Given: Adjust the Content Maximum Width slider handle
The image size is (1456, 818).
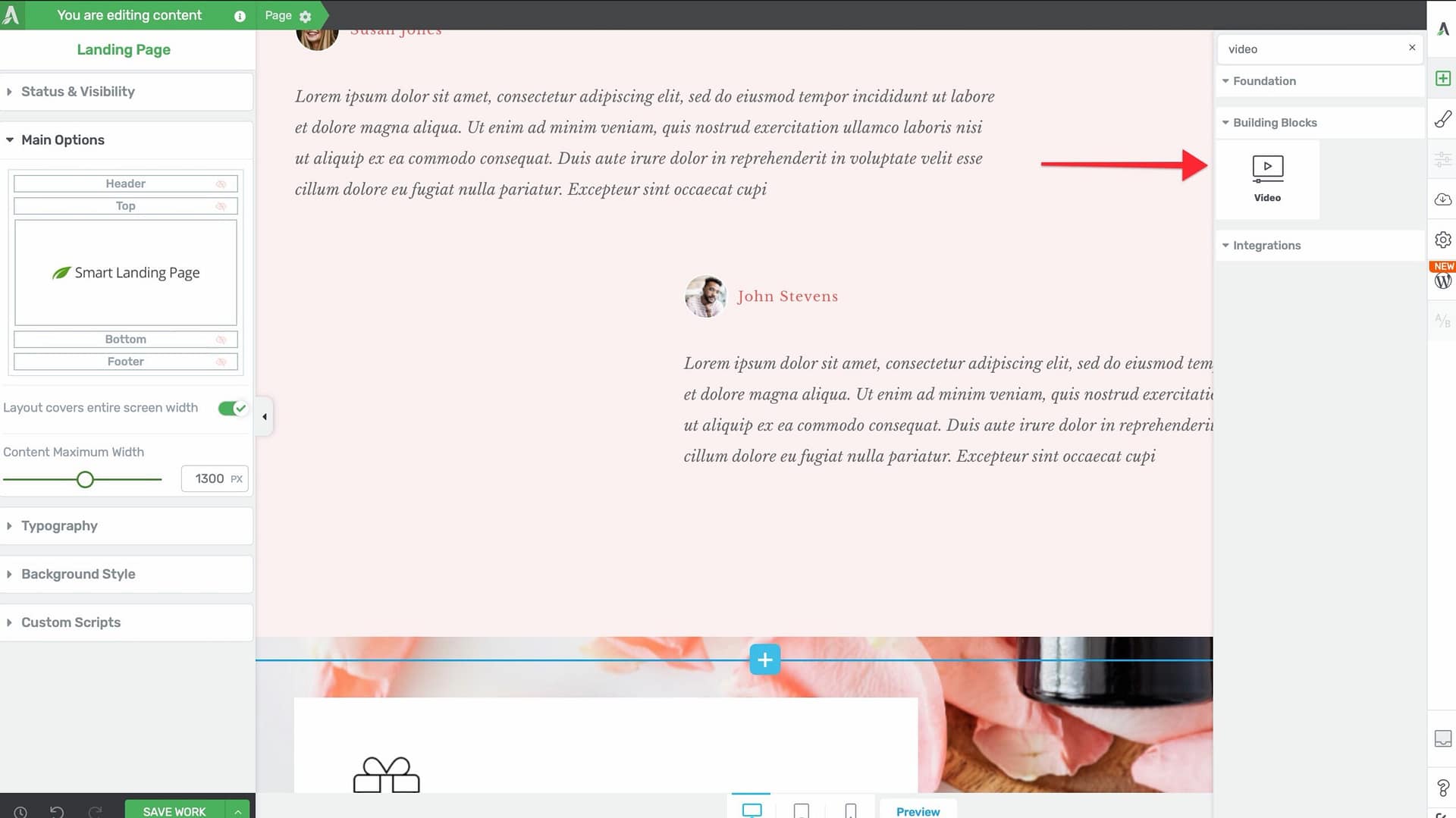Looking at the screenshot, I should [85, 480].
